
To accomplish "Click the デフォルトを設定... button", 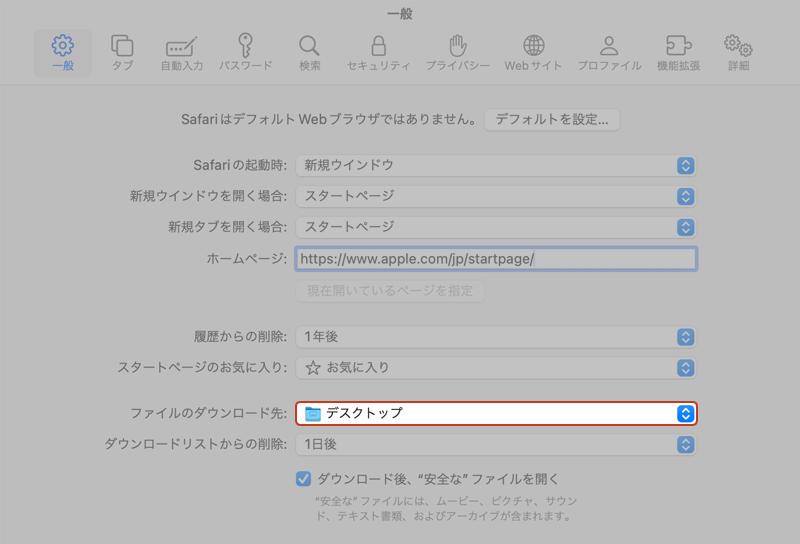I will 552,120.
